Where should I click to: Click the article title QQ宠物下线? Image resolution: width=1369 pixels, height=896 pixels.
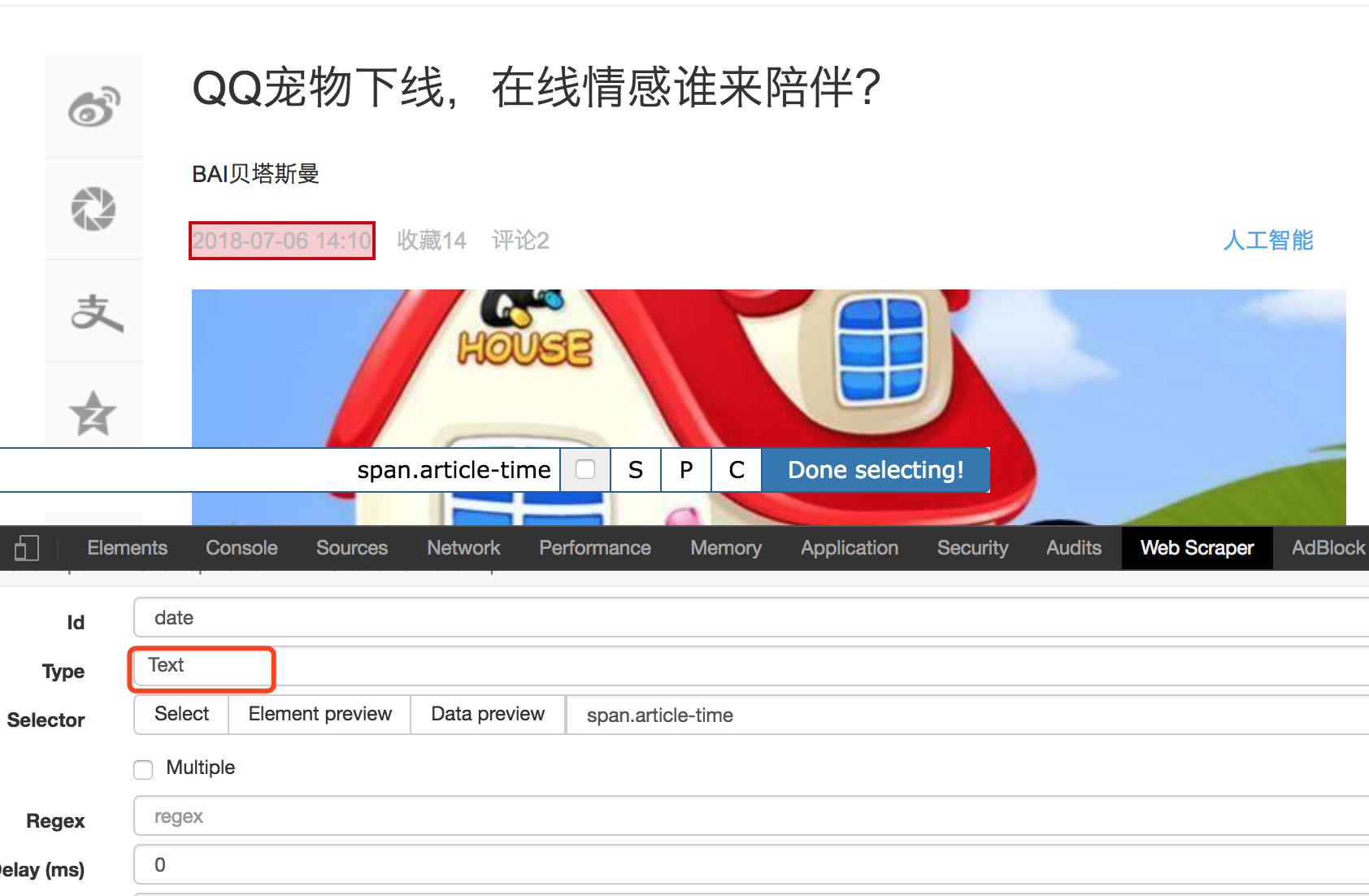click(x=537, y=87)
